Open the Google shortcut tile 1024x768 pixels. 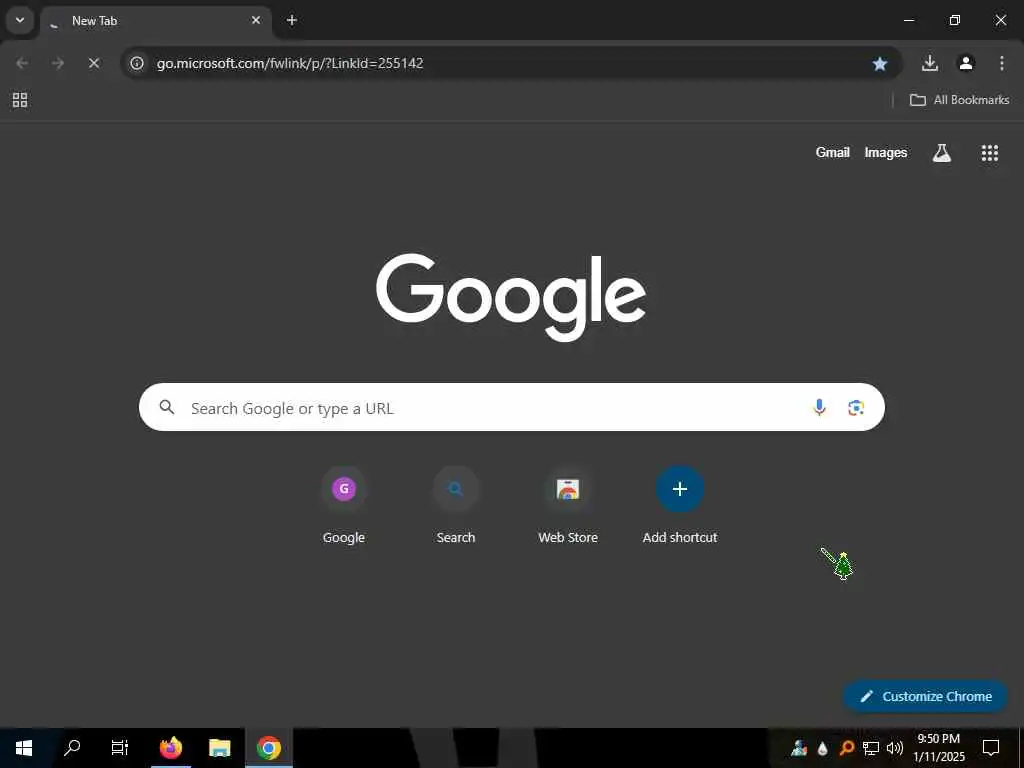344,507
